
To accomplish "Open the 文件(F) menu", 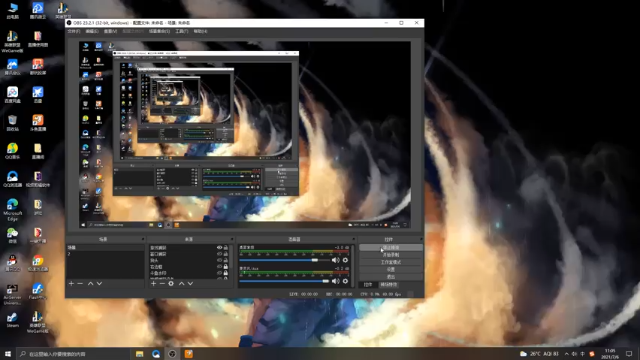I will [x=74, y=31].
